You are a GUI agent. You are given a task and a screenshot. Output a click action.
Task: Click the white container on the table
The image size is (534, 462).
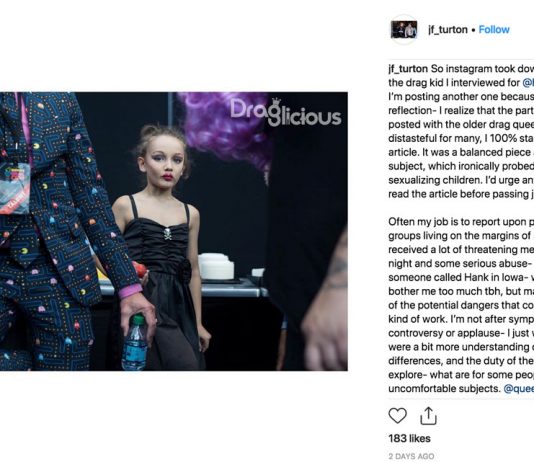click(216, 267)
